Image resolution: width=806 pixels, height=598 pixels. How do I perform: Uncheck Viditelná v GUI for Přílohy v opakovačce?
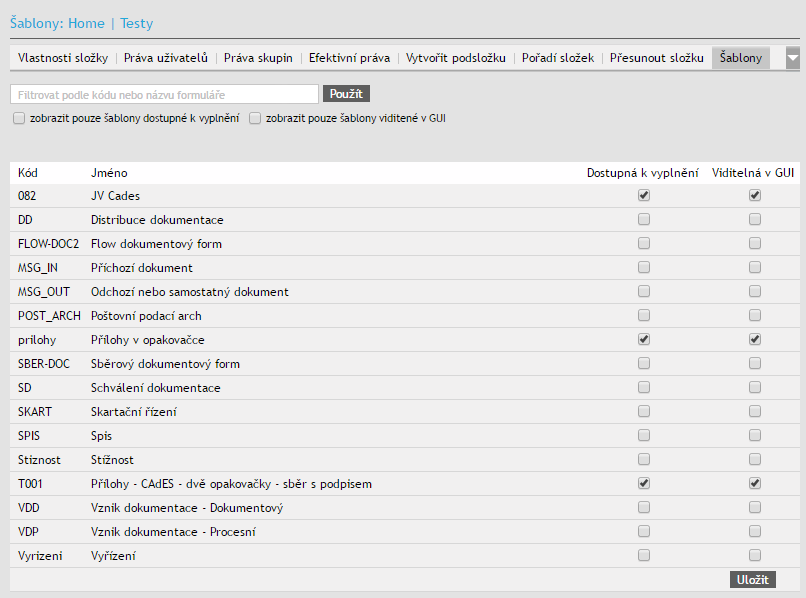(x=755, y=339)
